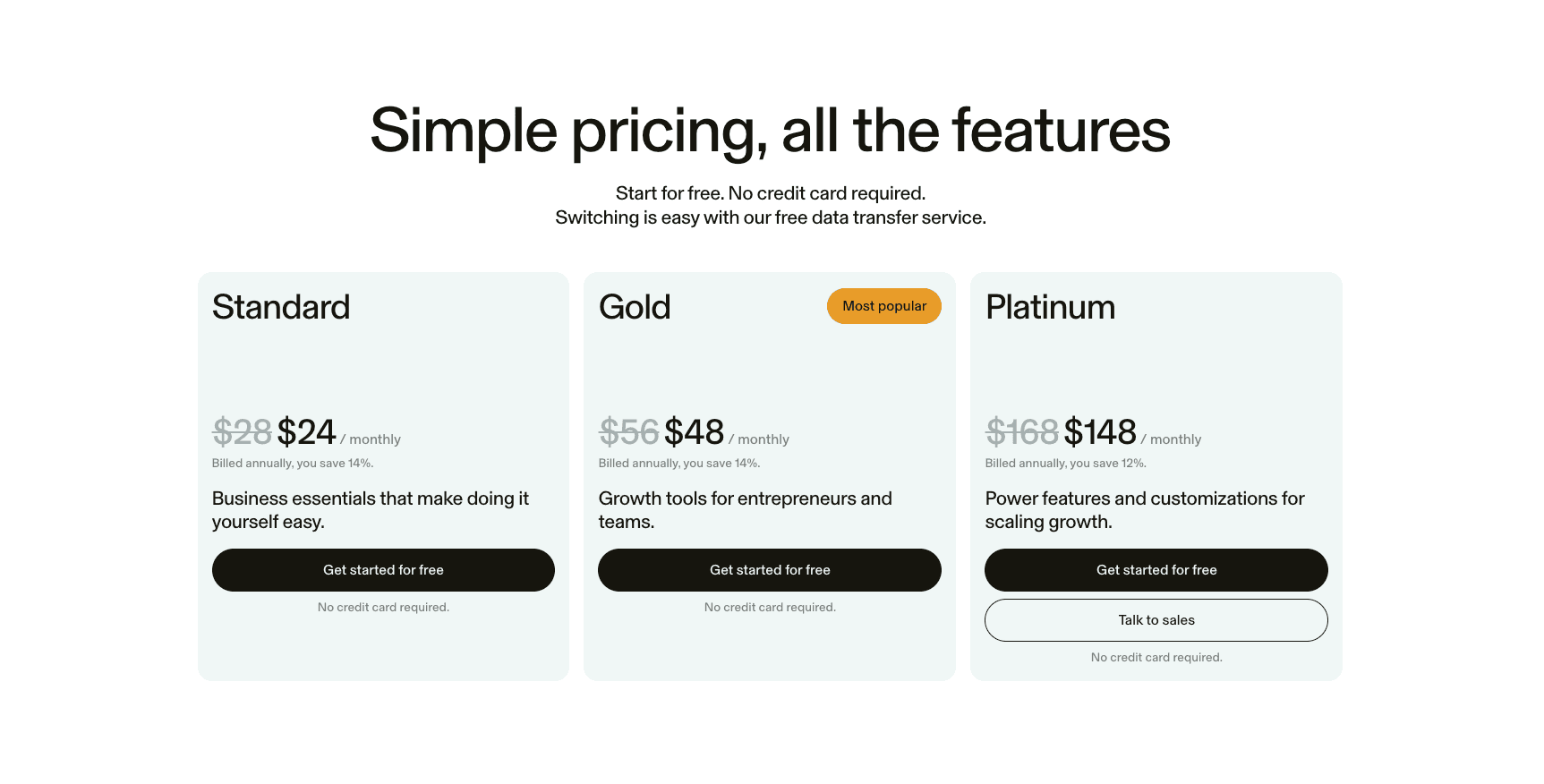Click the crossed-out $28 price
Viewport: 1544px width, 784px height.
242,433
